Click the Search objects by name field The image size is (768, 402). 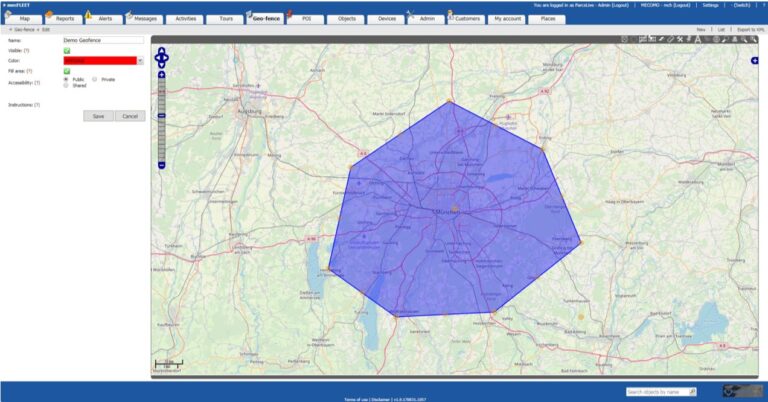click(x=658, y=392)
